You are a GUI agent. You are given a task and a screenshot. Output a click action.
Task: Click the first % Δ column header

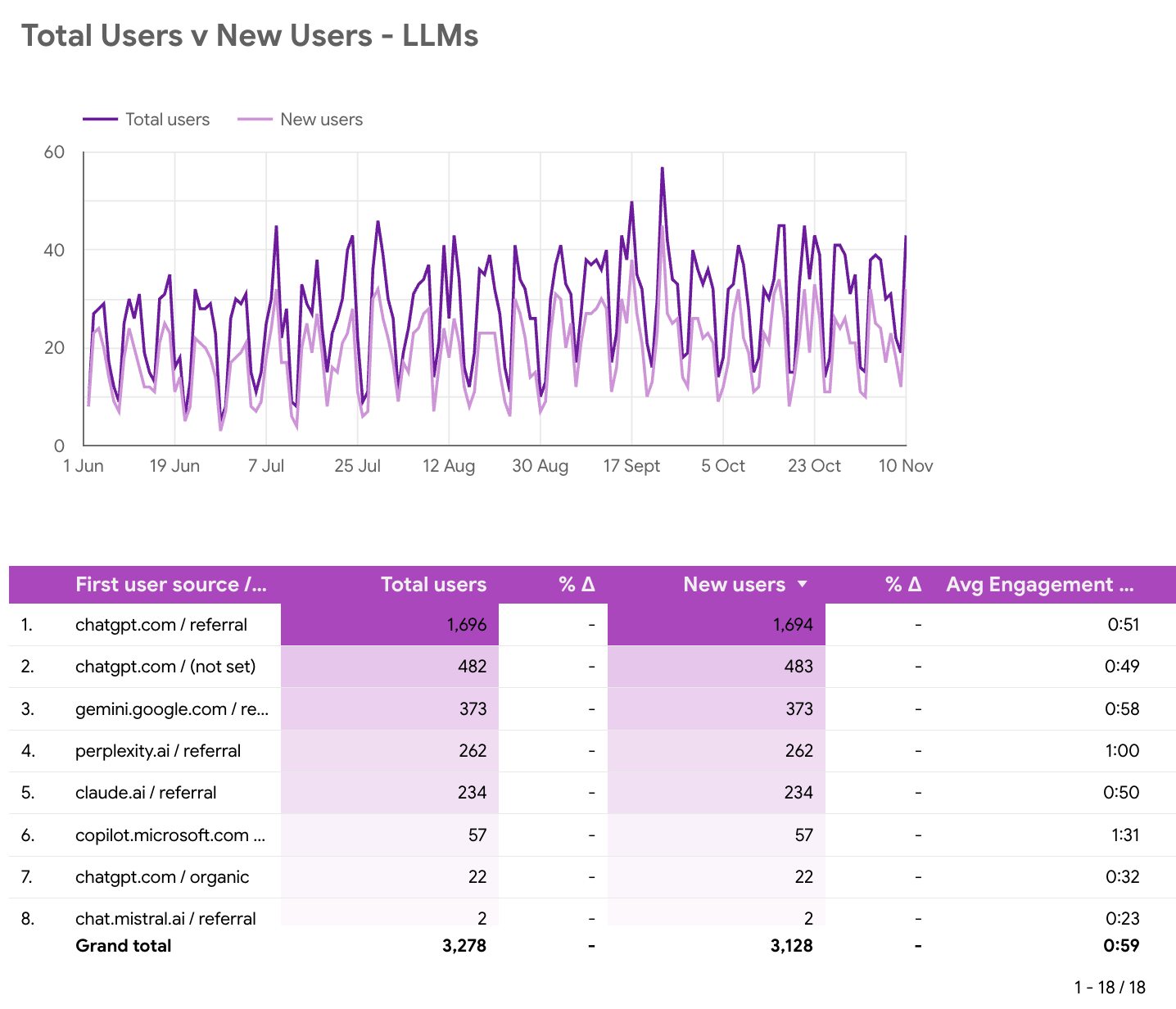pos(577,585)
